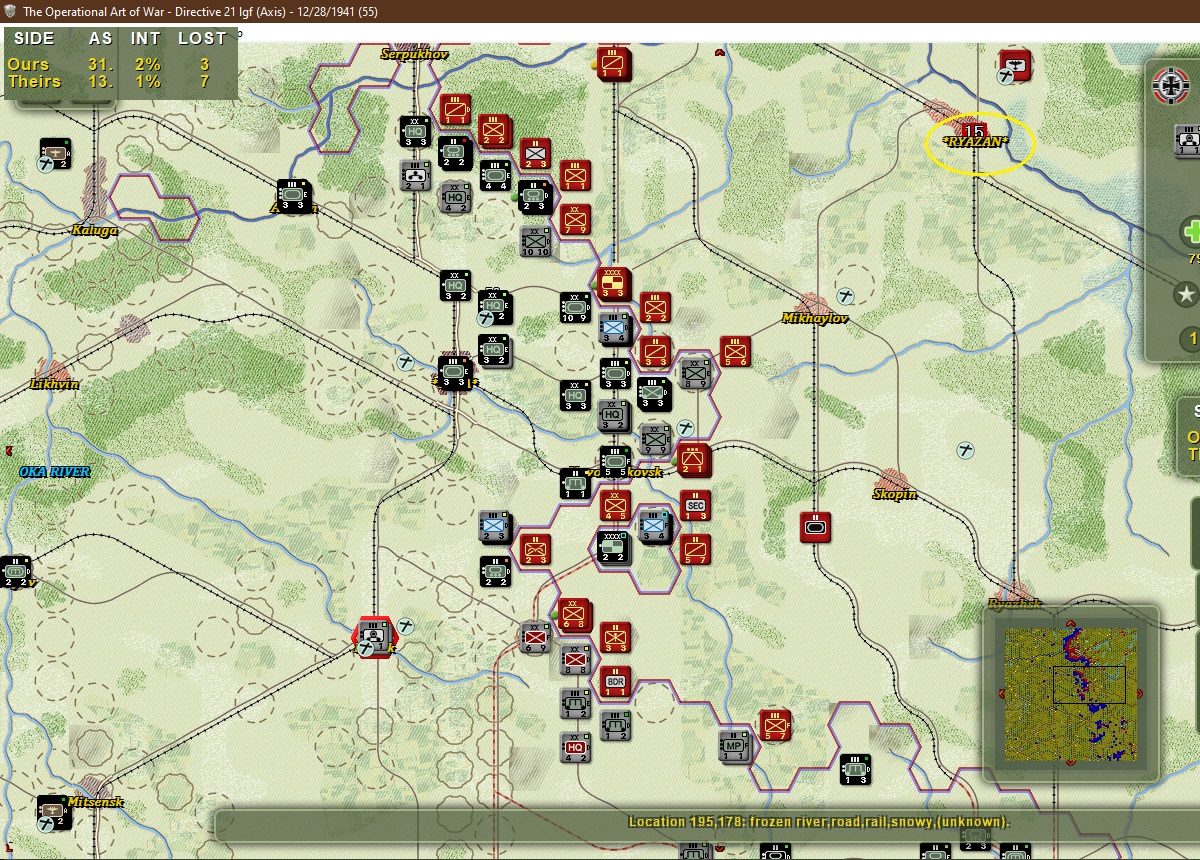
Task: Click the black 4-4 E armored counter
Action: (496, 175)
